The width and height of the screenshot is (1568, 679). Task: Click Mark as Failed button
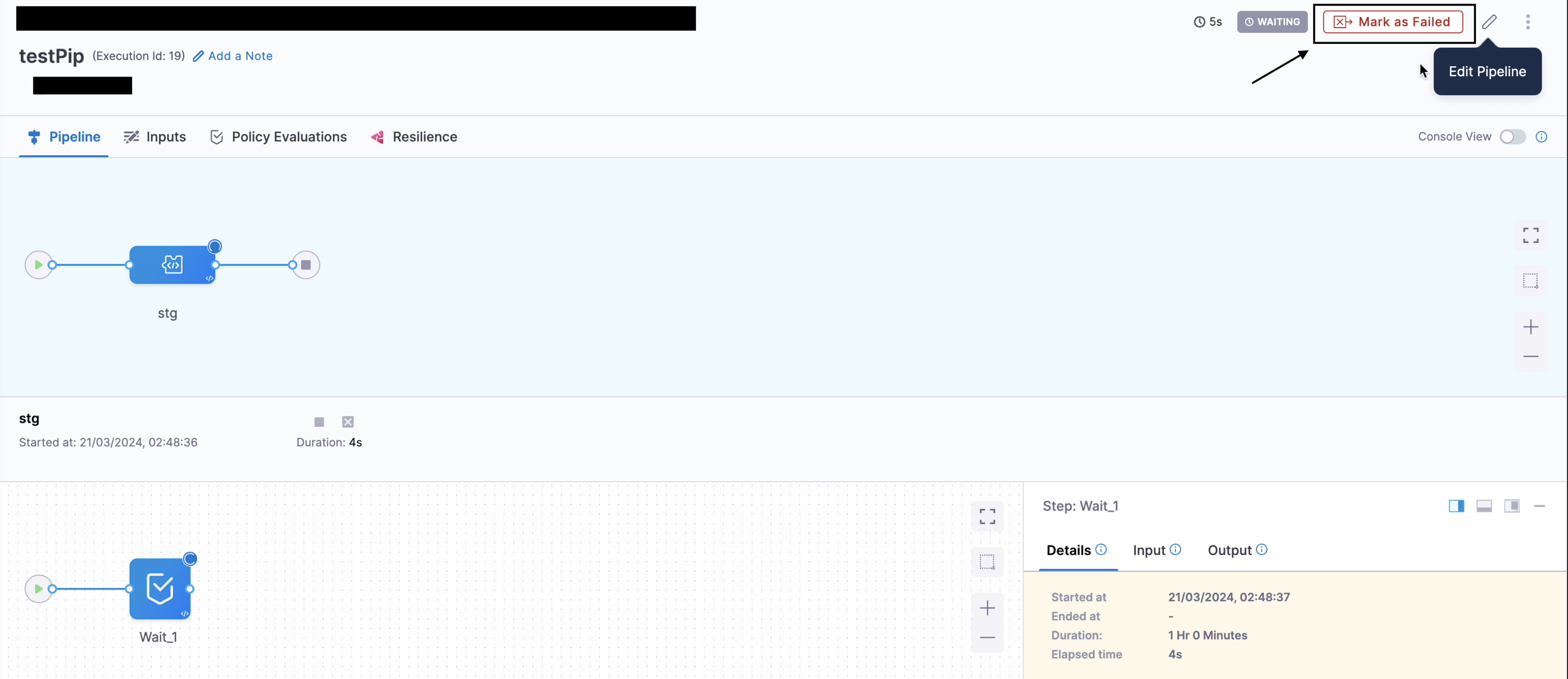[x=1393, y=22]
